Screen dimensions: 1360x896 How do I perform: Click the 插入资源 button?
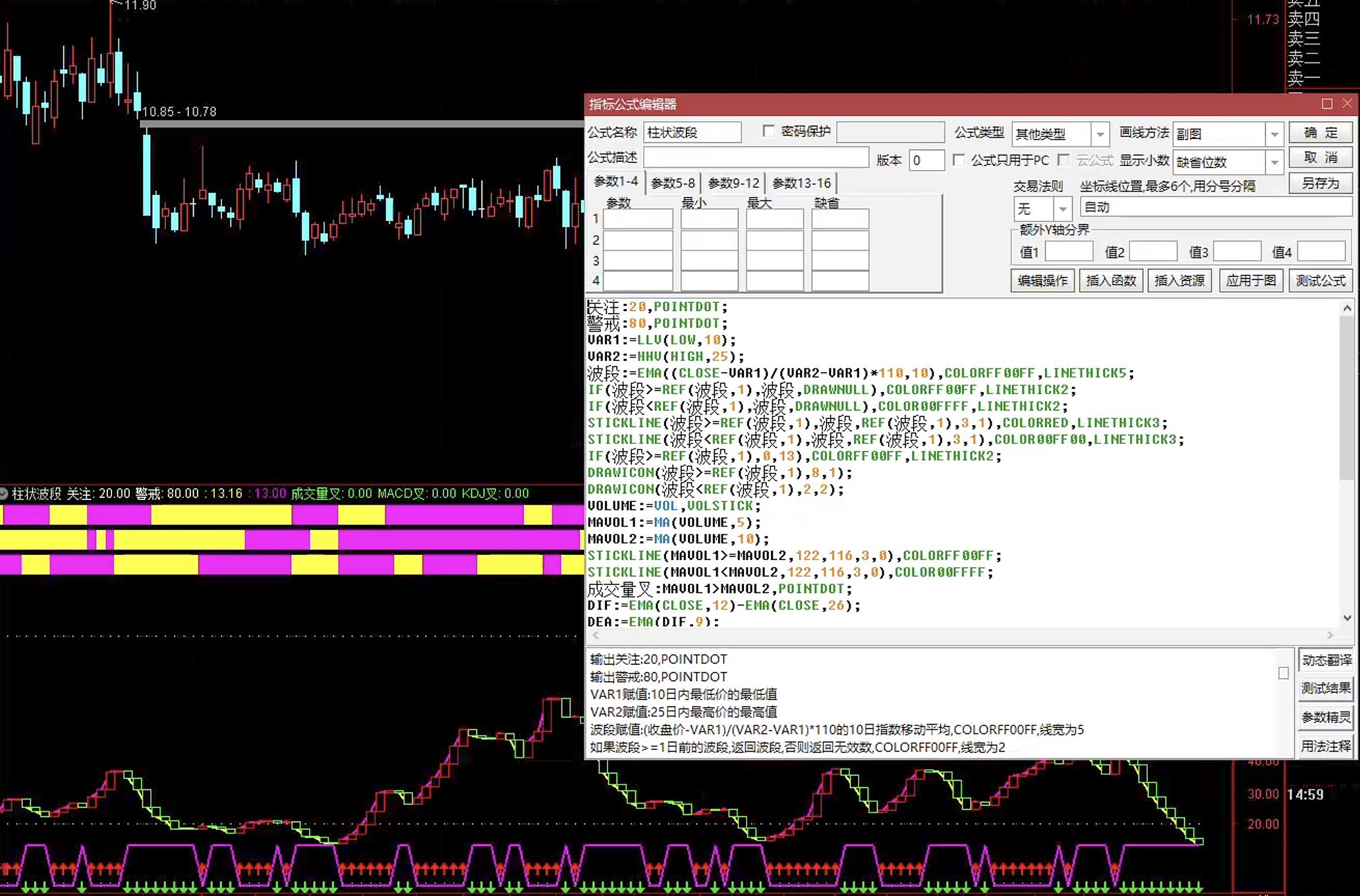(x=1179, y=281)
